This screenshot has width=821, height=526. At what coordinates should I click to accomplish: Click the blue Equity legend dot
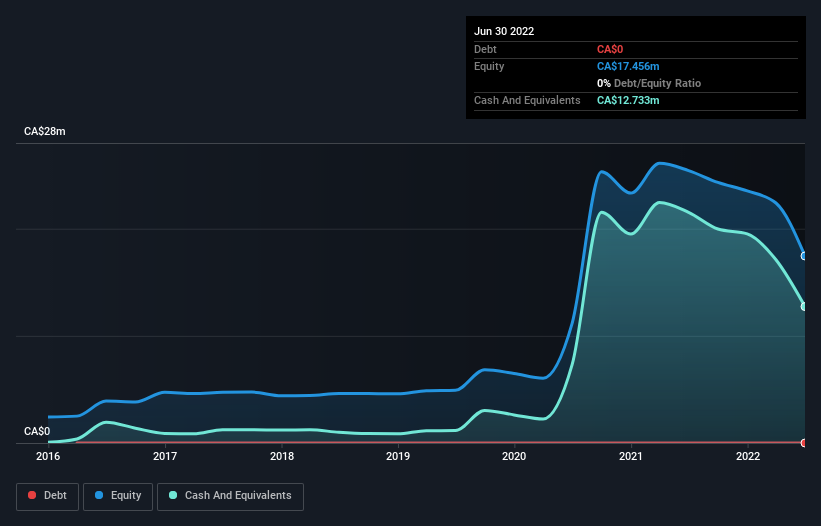click(x=99, y=495)
